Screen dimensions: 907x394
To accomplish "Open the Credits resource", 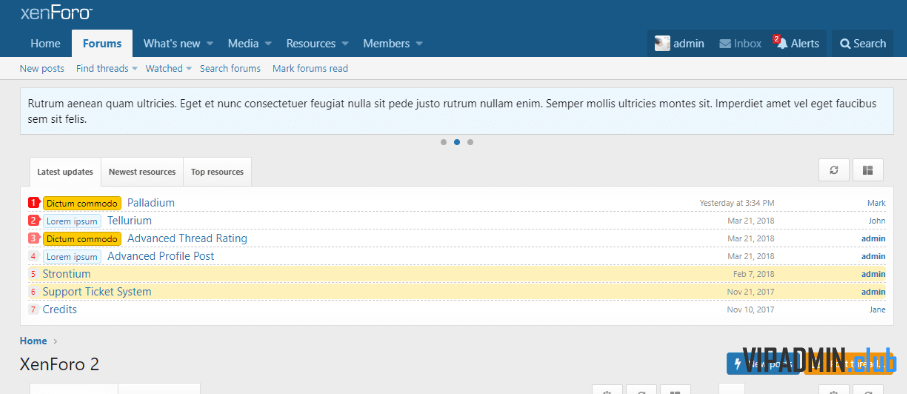I will 60,310.
